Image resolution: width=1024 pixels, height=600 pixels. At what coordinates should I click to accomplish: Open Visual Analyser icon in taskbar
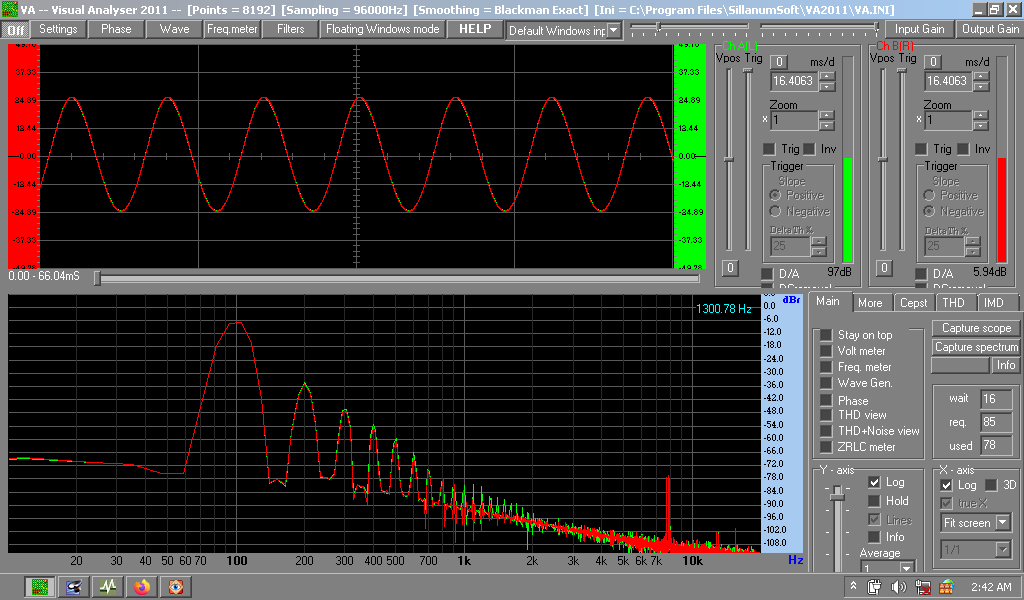[40, 587]
